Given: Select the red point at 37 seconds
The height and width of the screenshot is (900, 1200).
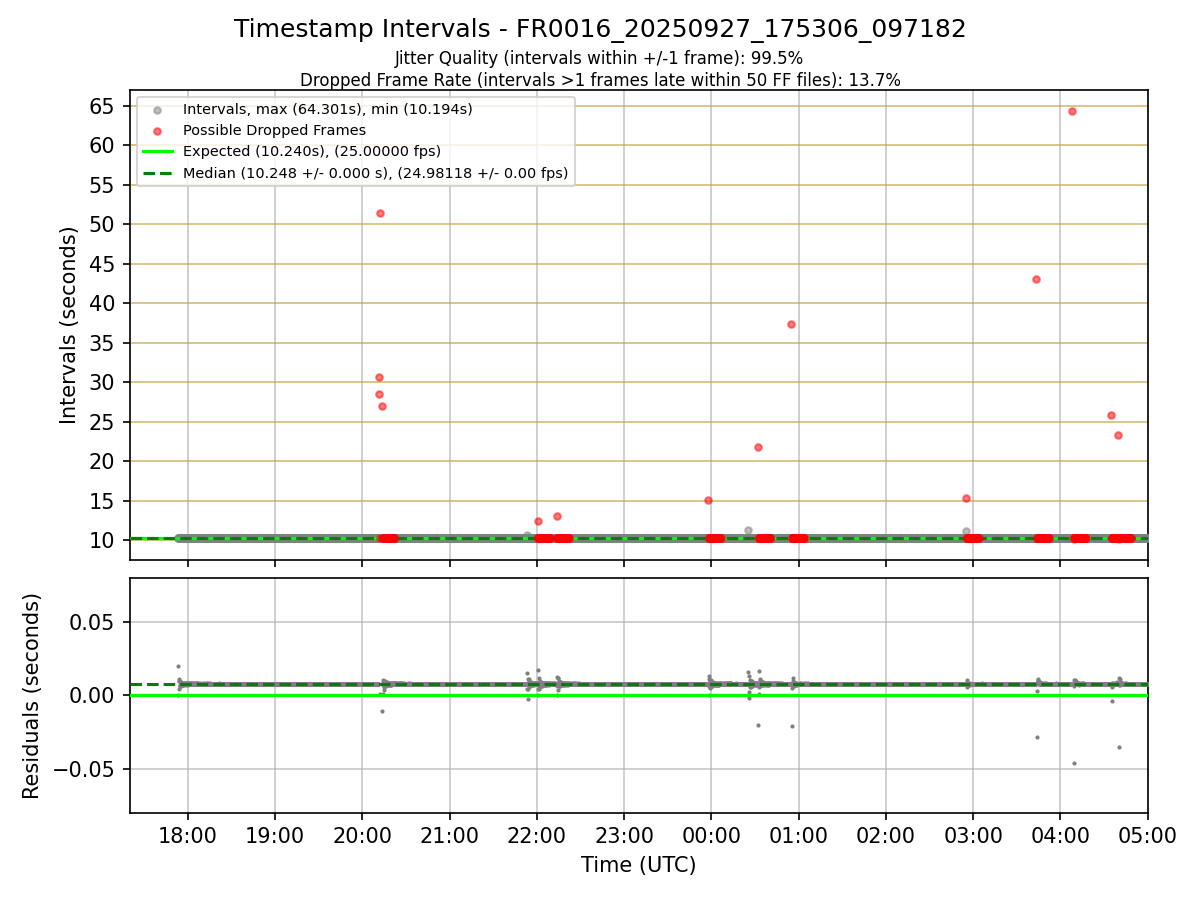Looking at the screenshot, I should point(791,324).
